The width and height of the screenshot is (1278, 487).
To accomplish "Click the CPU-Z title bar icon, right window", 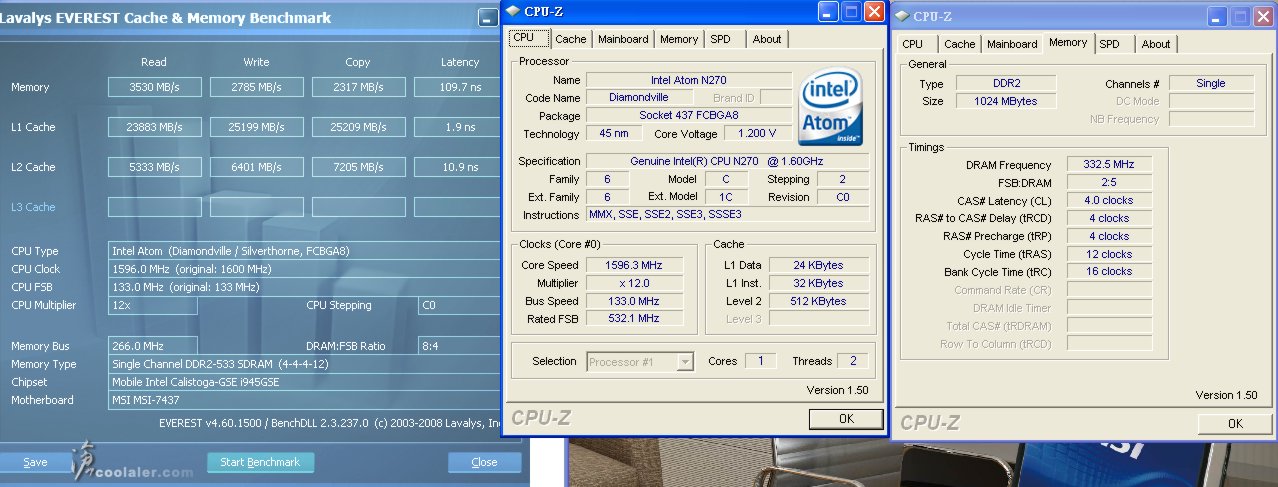I will (x=901, y=15).
